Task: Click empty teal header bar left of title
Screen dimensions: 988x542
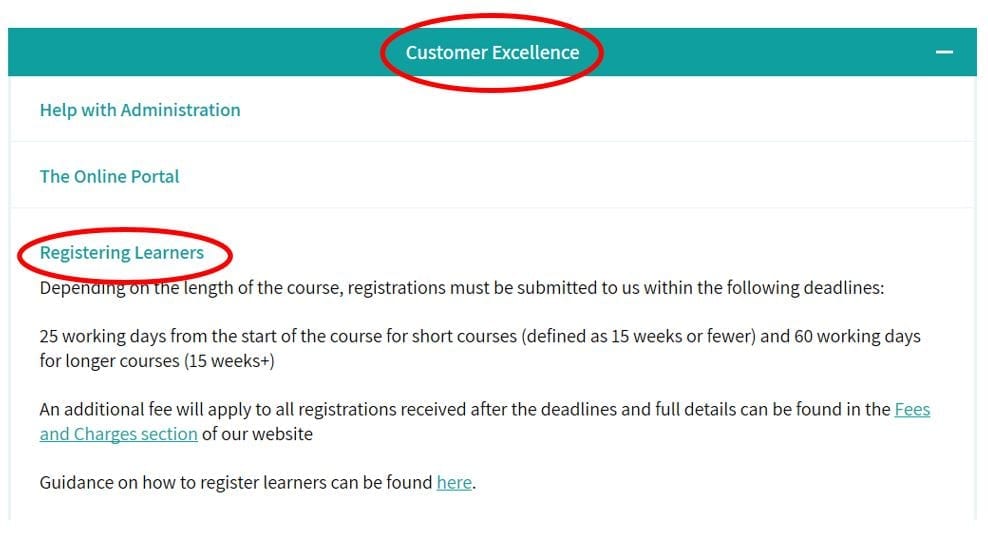Action: coord(189,52)
